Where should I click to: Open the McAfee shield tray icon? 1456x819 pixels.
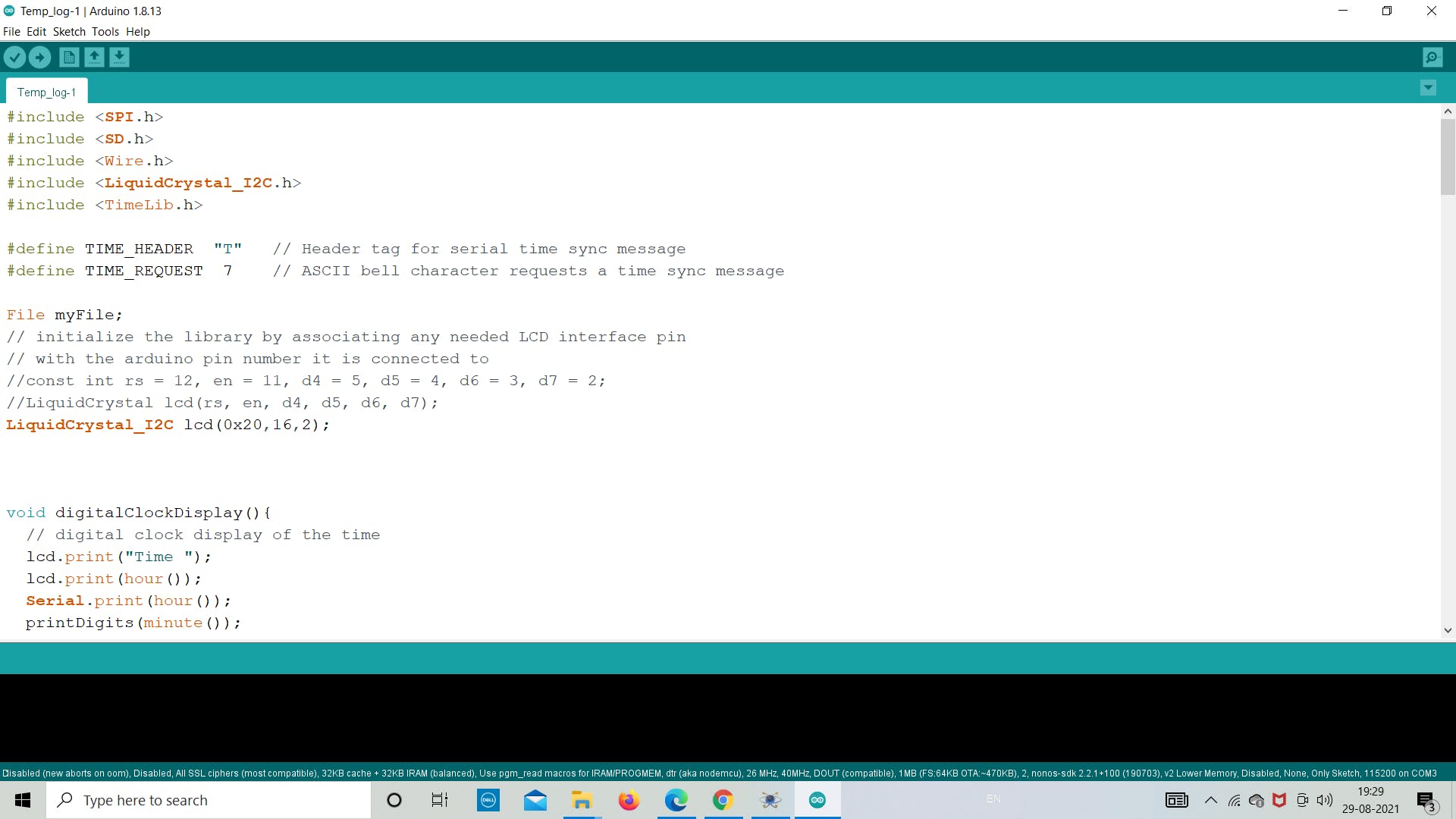[x=1279, y=800]
